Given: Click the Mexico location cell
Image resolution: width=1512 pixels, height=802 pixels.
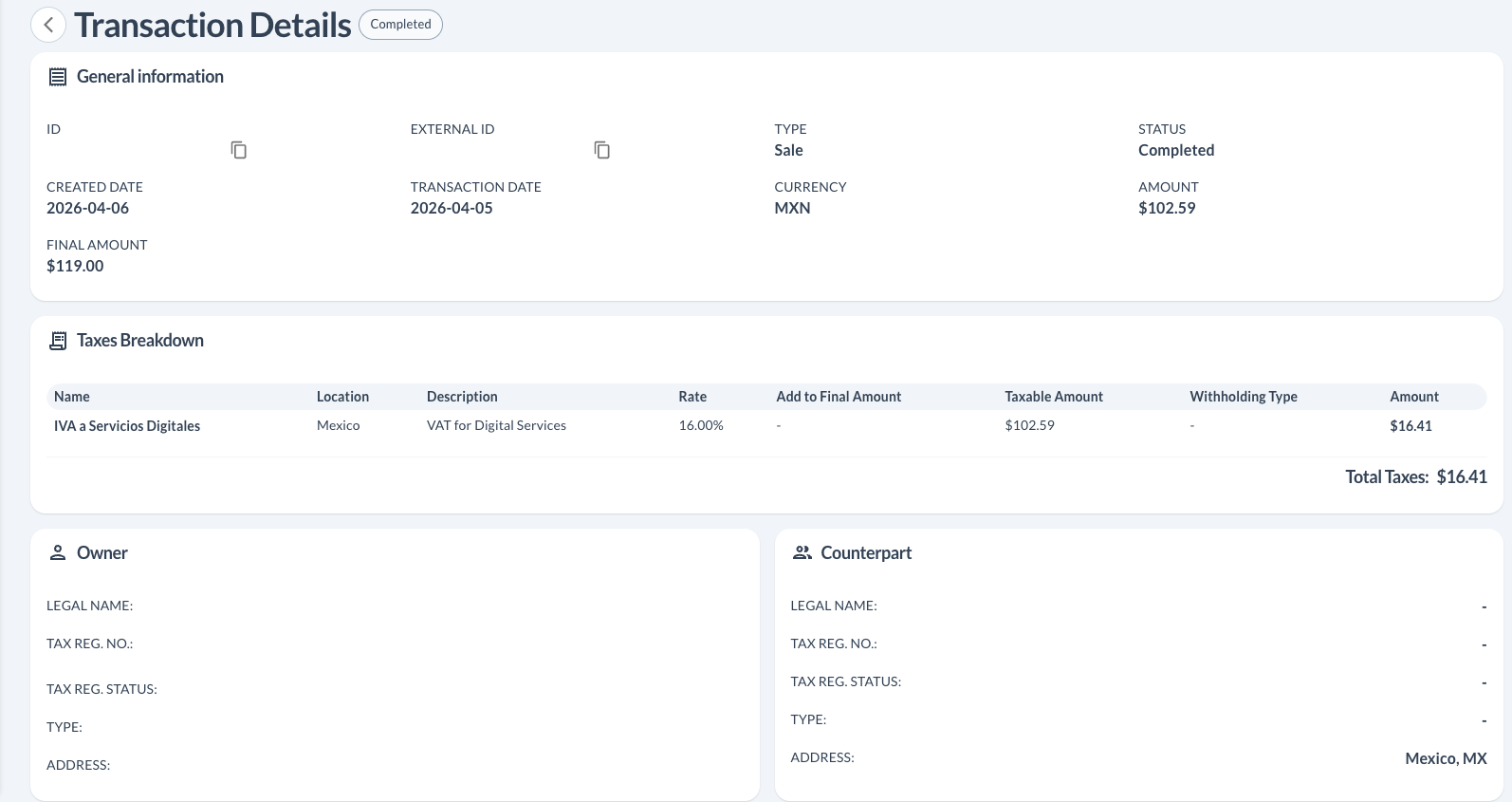Looking at the screenshot, I should pos(338,425).
